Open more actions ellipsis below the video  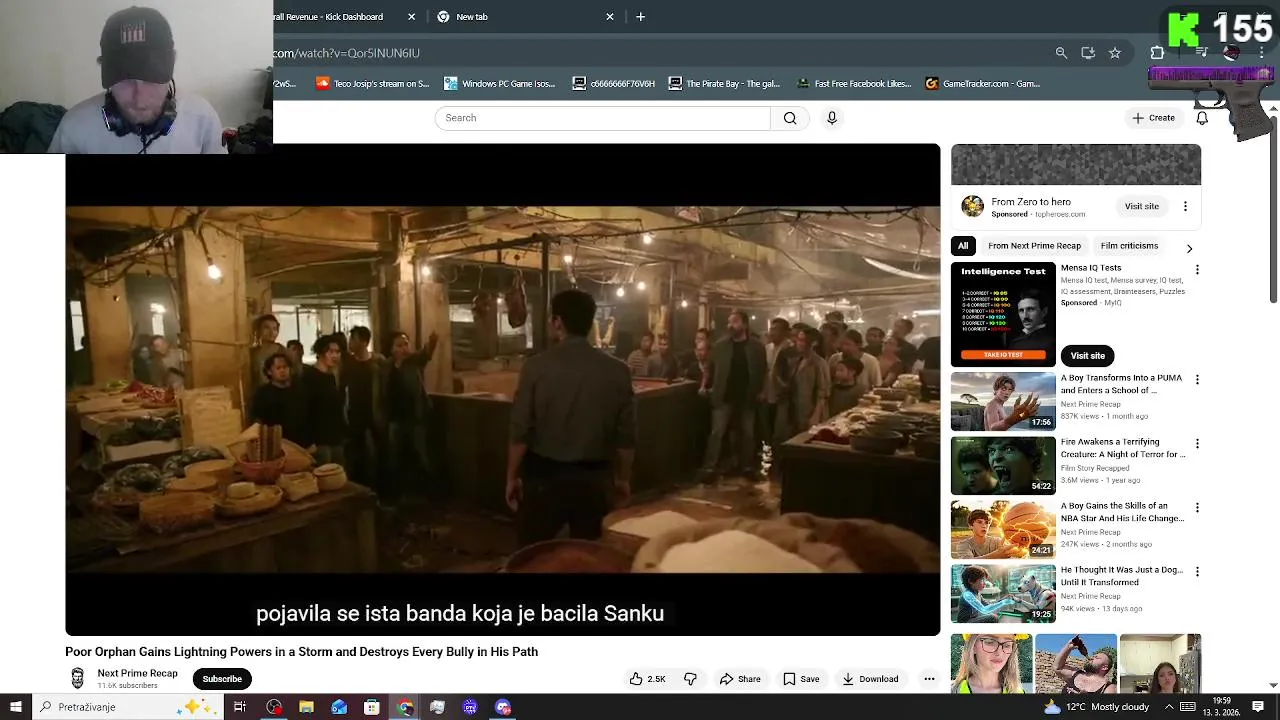click(x=929, y=679)
